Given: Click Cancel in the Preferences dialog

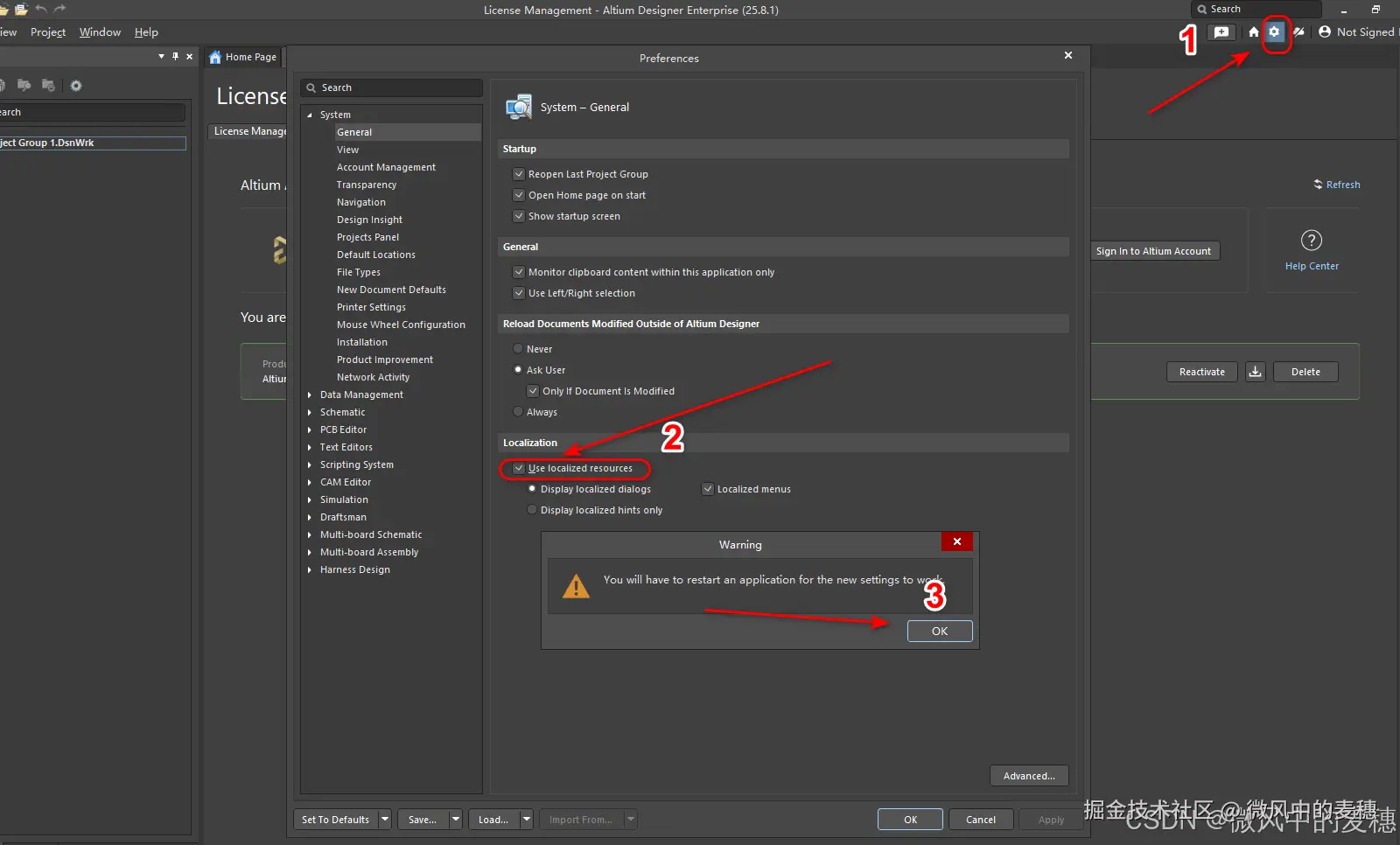Looking at the screenshot, I should coord(981,820).
